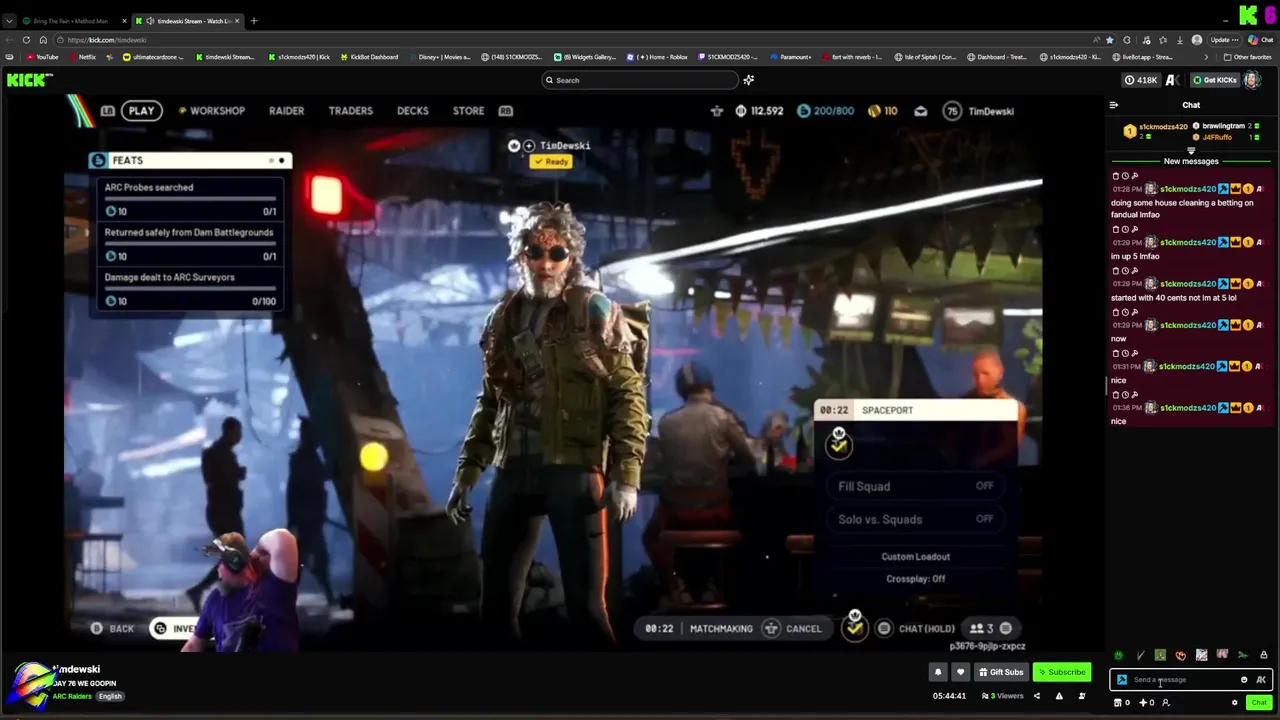Click timeout icon on 'im up 5 lmfao' message
Image resolution: width=1280 pixels, height=720 pixels.
click(x=1126, y=229)
